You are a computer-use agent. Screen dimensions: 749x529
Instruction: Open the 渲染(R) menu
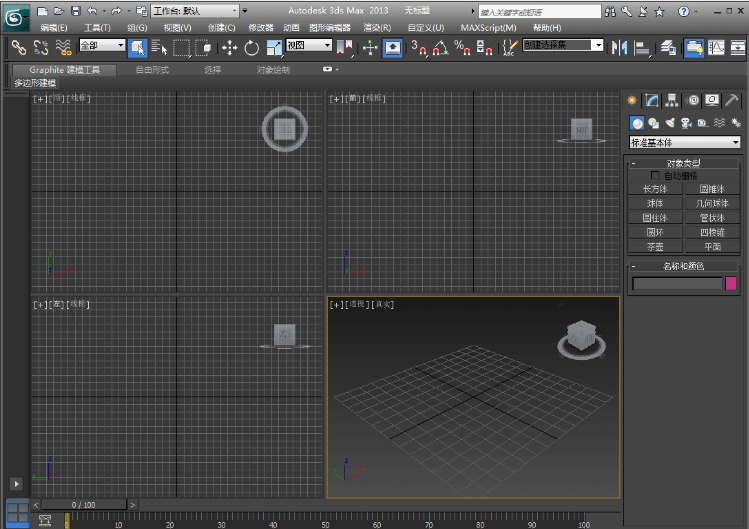(x=376, y=28)
